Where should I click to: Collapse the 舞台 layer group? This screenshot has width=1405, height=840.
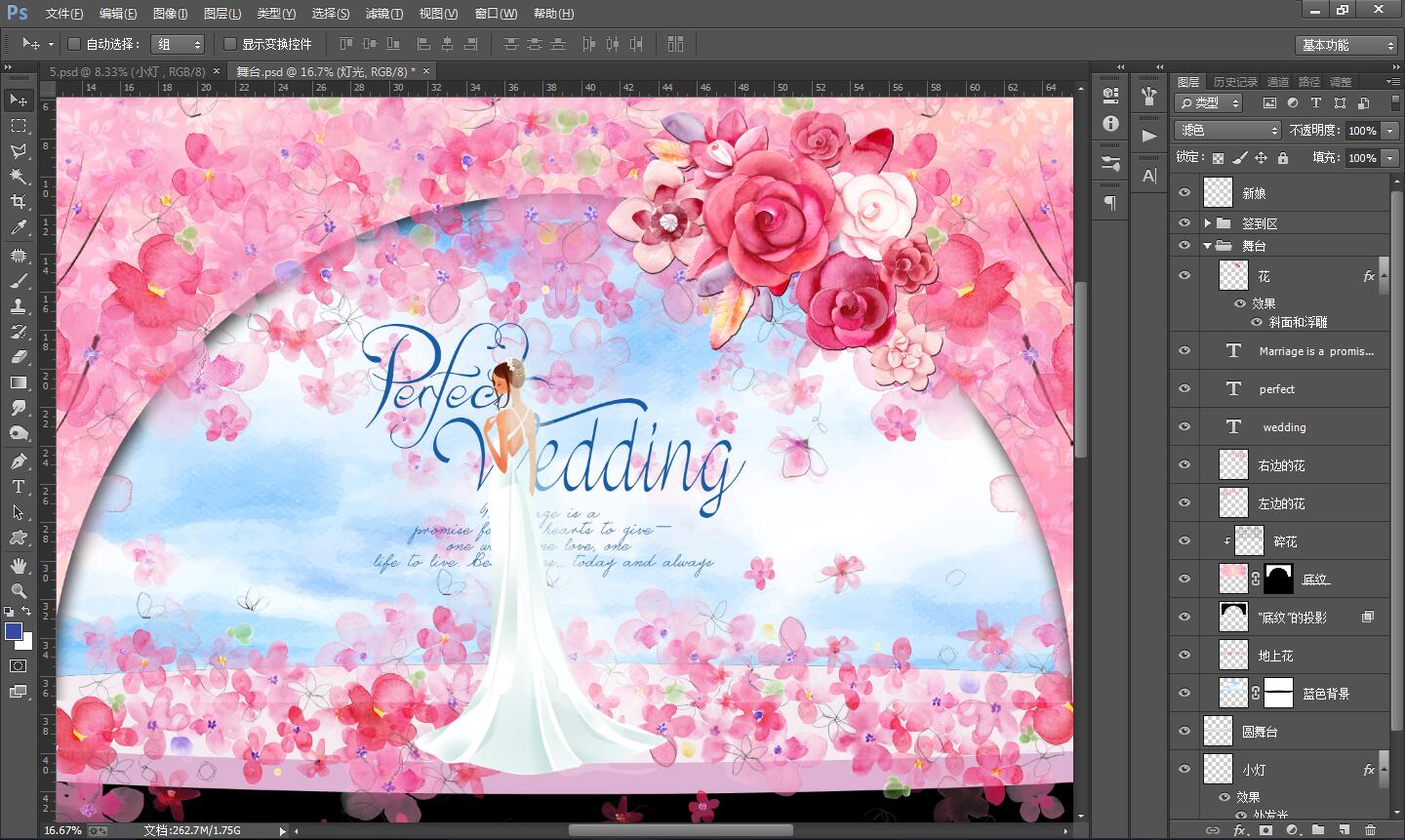click(x=1207, y=246)
